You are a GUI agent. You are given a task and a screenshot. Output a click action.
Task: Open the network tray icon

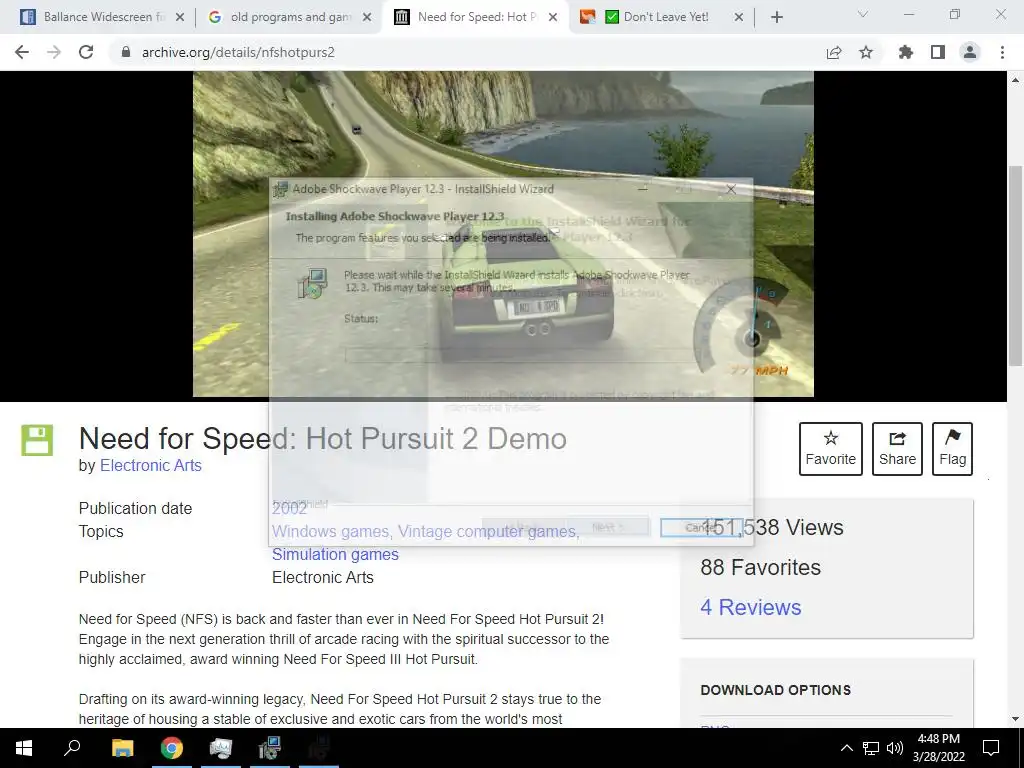871,748
